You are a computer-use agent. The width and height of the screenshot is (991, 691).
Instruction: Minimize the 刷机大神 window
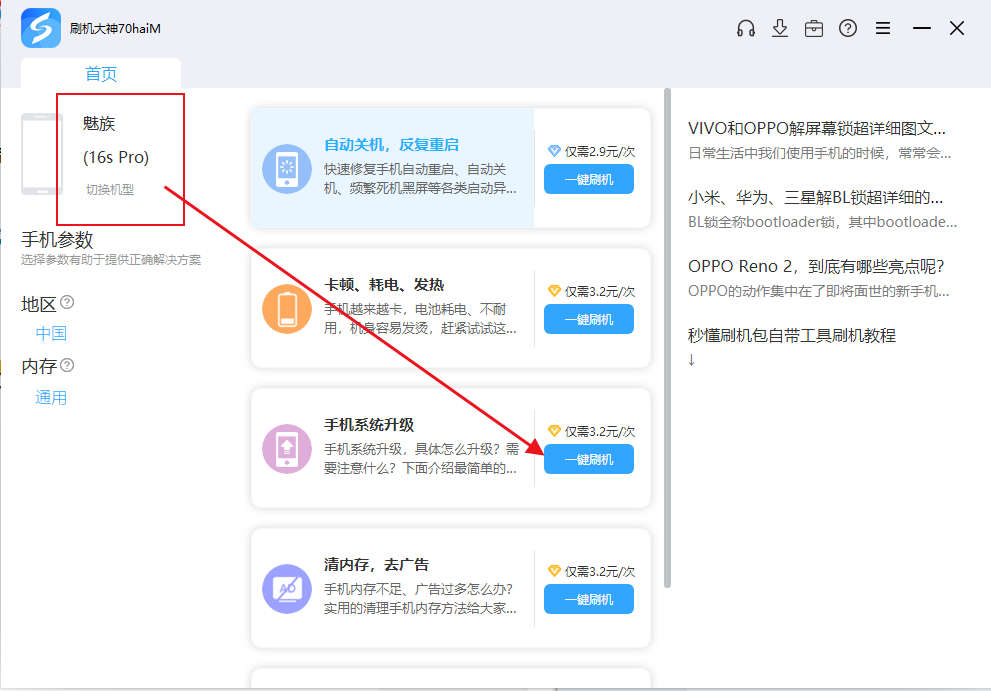pos(922,28)
